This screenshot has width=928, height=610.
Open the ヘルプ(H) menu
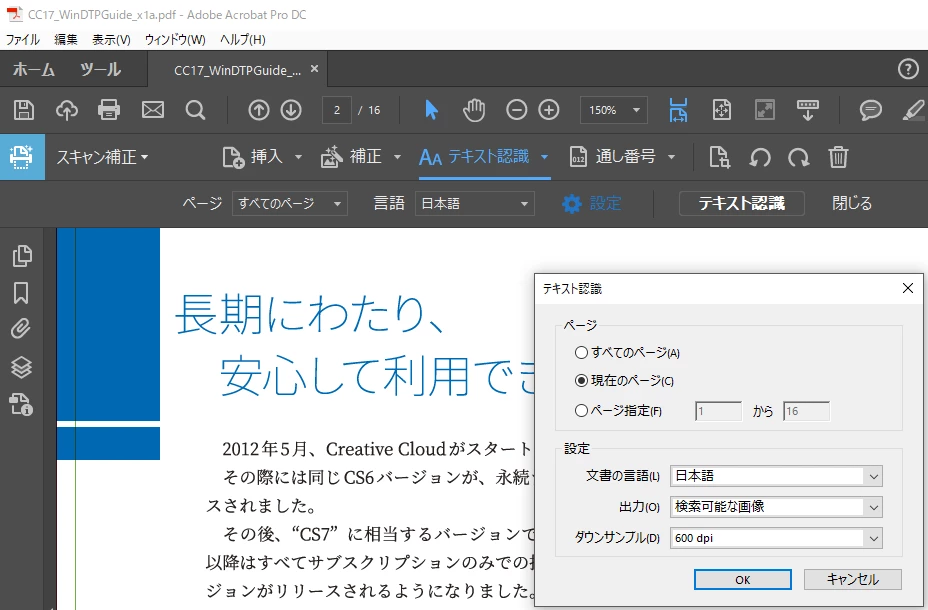tap(243, 40)
